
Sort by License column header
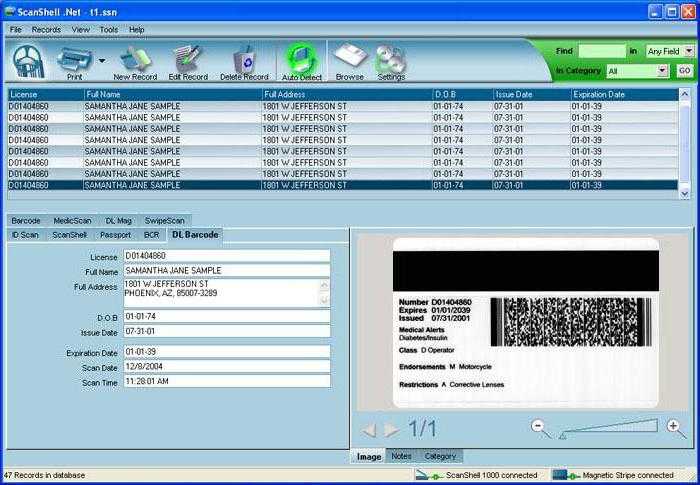(x=46, y=95)
